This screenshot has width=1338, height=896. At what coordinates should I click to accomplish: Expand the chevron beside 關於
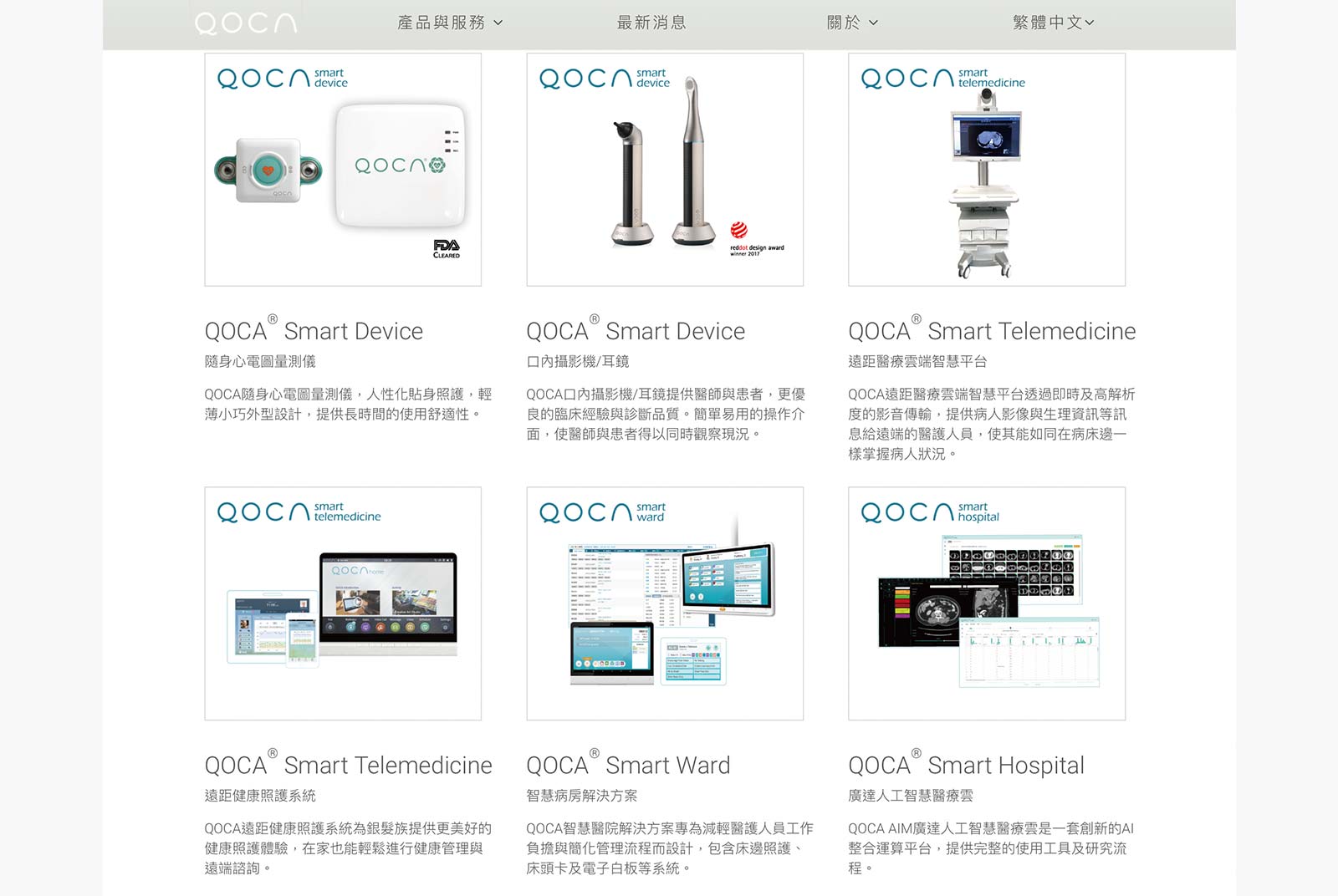pos(874,23)
